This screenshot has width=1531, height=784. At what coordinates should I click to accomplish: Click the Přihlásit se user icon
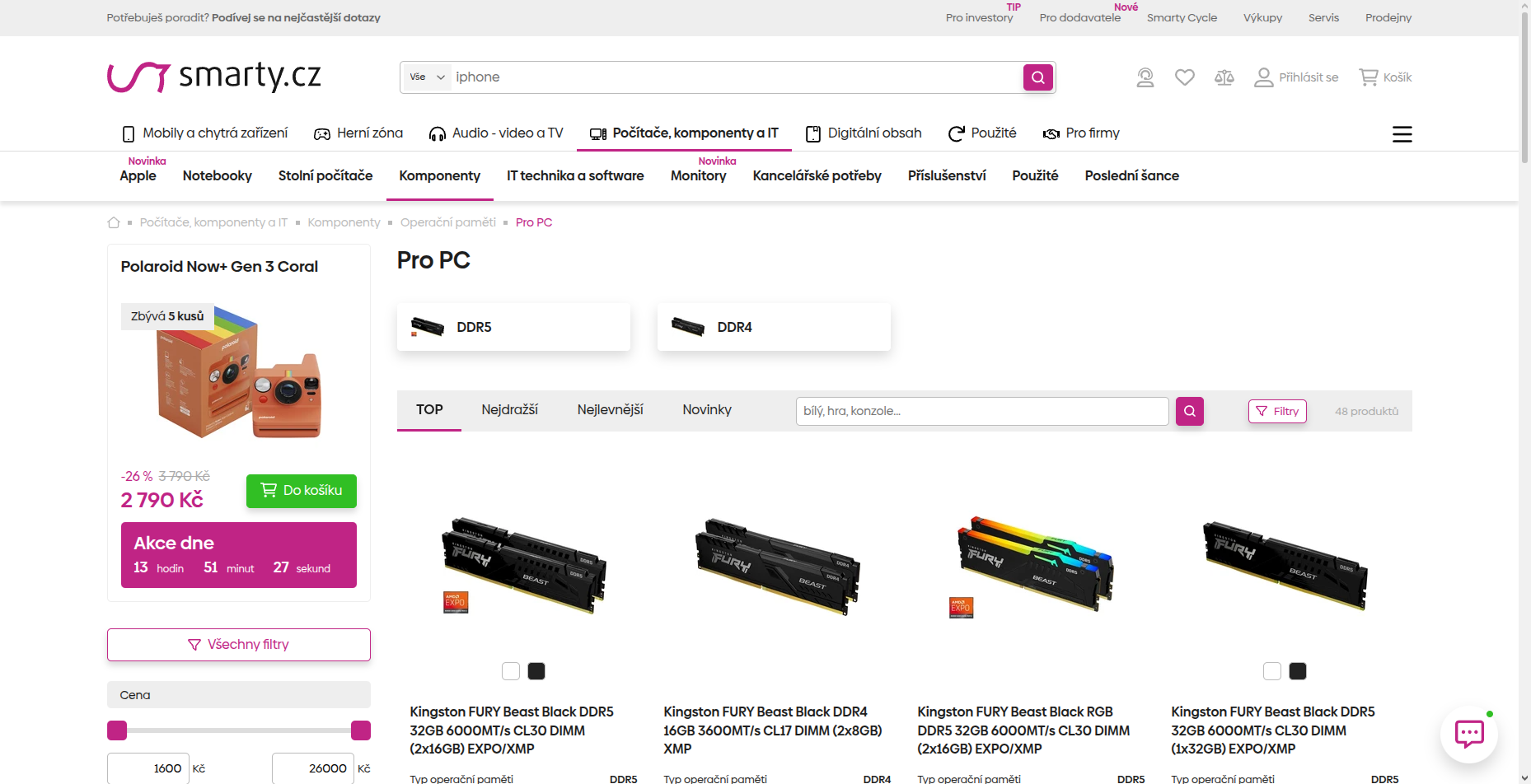tap(1296, 77)
